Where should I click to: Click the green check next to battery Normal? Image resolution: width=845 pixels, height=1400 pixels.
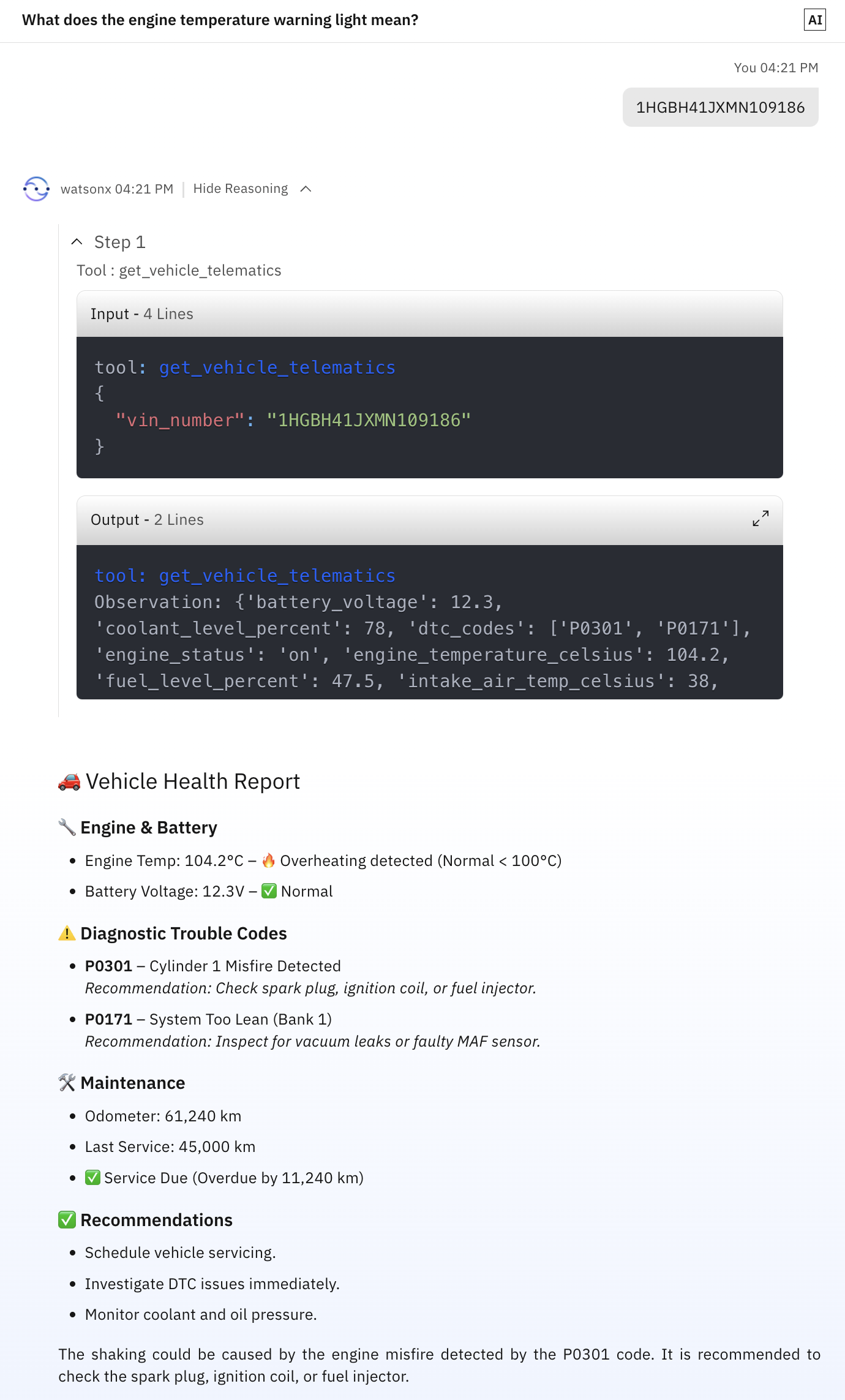pyautogui.click(x=269, y=891)
